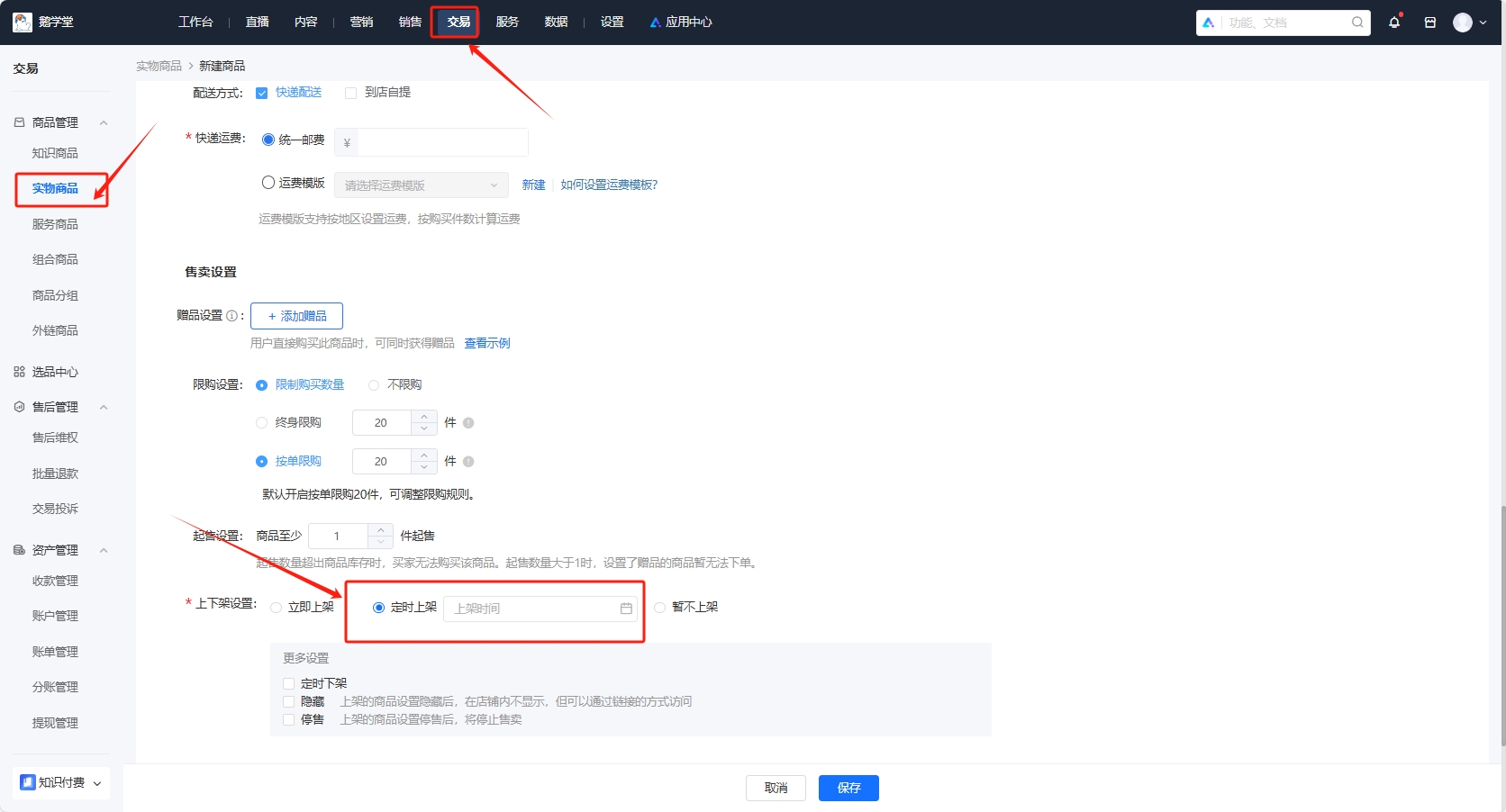Image resolution: width=1506 pixels, height=812 pixels.
Task: Click the 鹅学堂 logo icon
Action: 22,22
